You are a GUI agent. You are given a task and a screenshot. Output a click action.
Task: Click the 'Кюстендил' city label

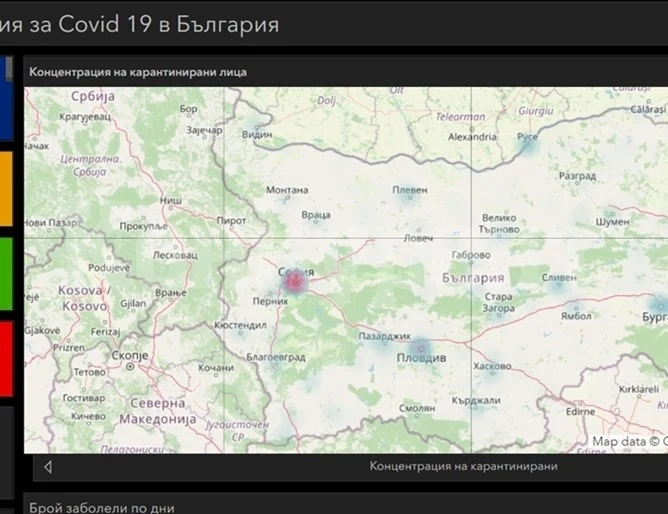240,325
